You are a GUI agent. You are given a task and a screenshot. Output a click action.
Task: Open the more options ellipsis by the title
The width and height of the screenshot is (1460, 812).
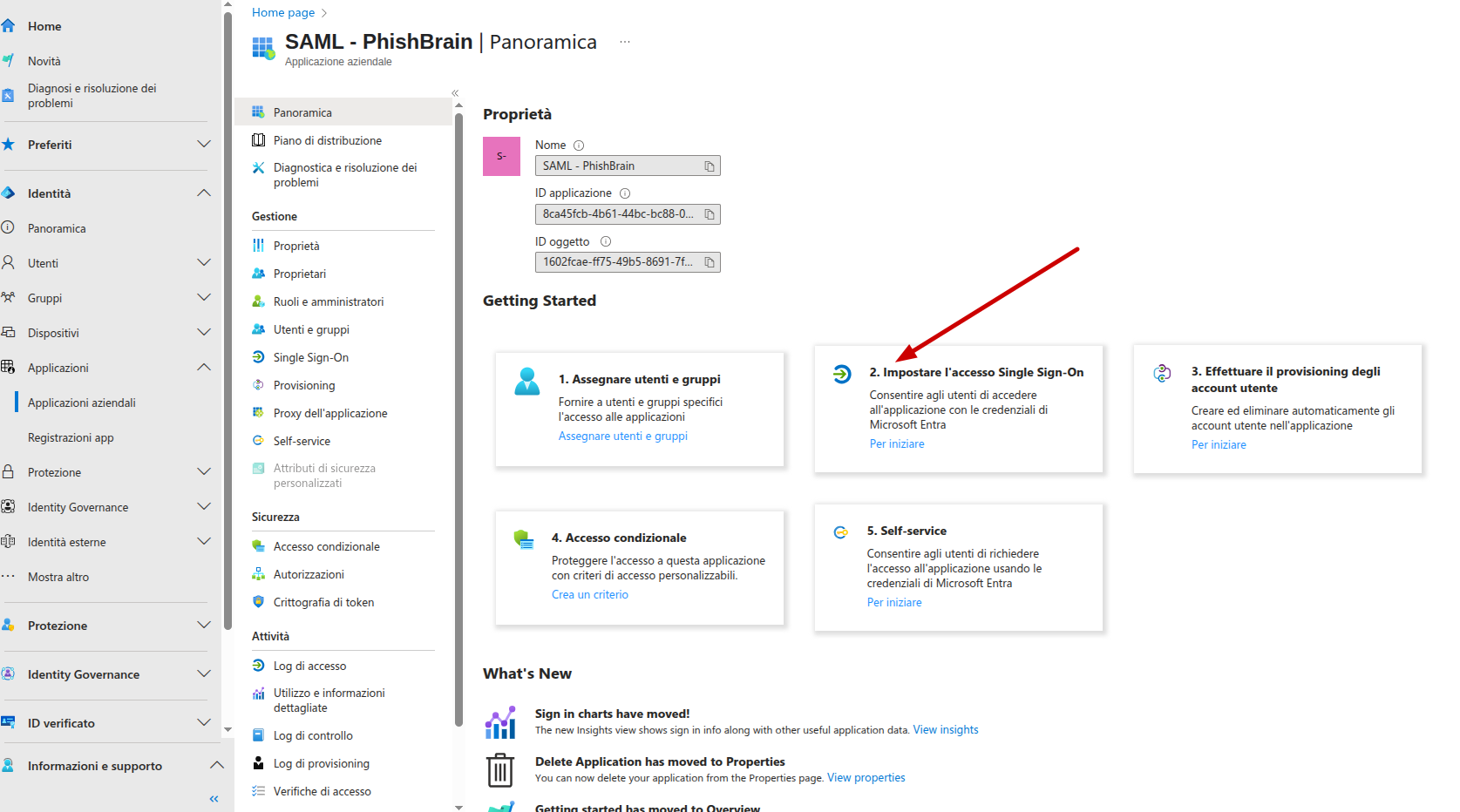(x=625, y=42)
